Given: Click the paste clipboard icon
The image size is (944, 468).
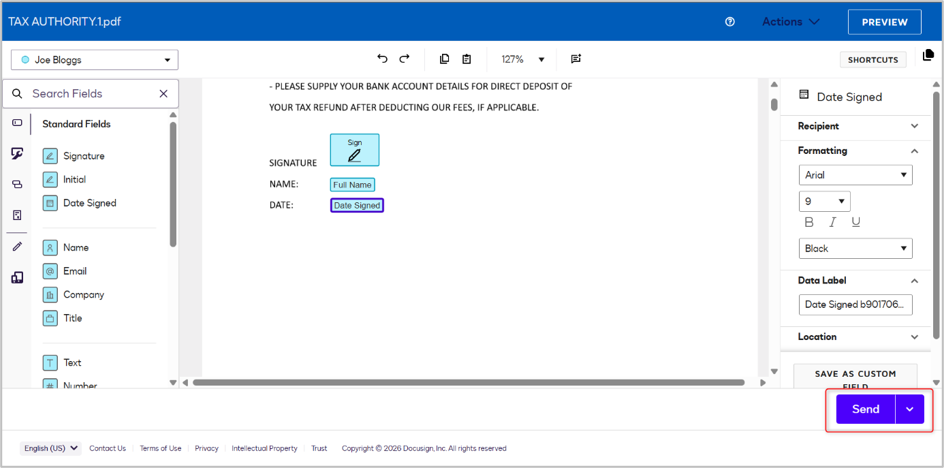Looking at the screenshot, I should [x=467, y=59].
